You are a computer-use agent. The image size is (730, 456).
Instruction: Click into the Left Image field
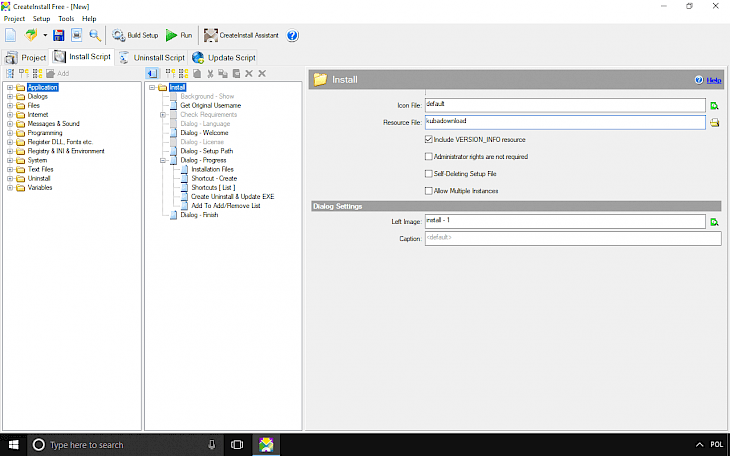coord(565,222)
